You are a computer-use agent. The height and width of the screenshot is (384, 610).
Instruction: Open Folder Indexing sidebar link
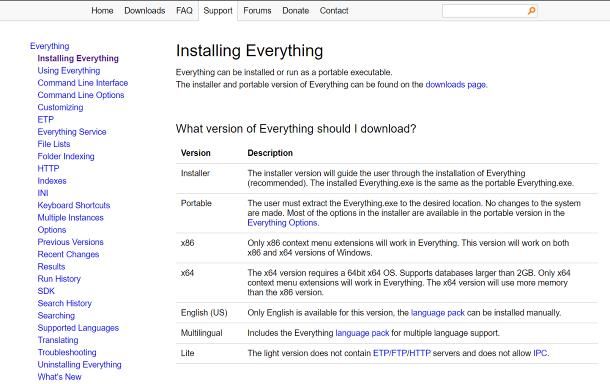(x=66, y=156)
